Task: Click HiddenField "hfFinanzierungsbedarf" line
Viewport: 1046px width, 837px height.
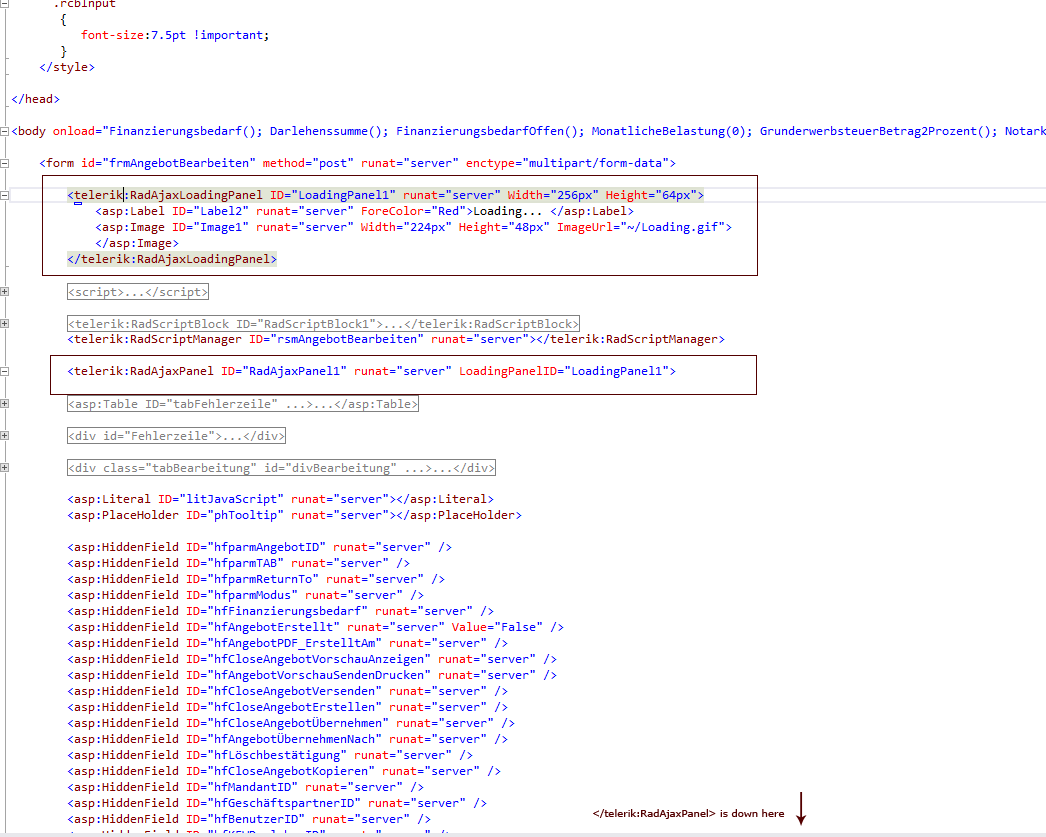Action: (x=280, y=612)
